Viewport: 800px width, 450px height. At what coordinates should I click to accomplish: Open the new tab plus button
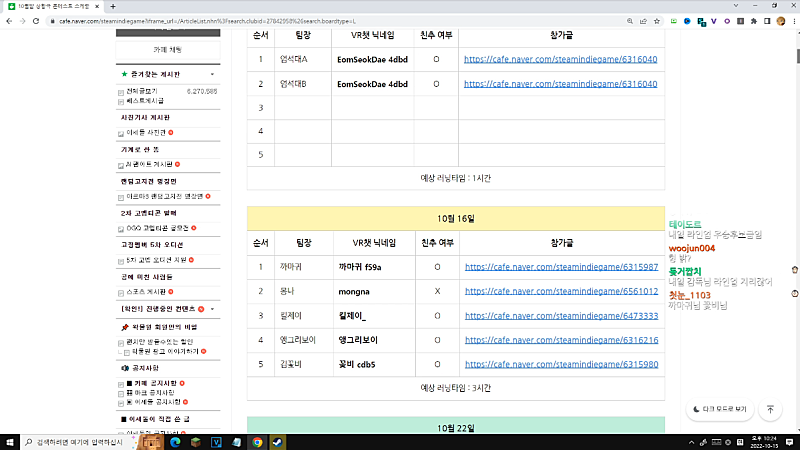[112, 6]
